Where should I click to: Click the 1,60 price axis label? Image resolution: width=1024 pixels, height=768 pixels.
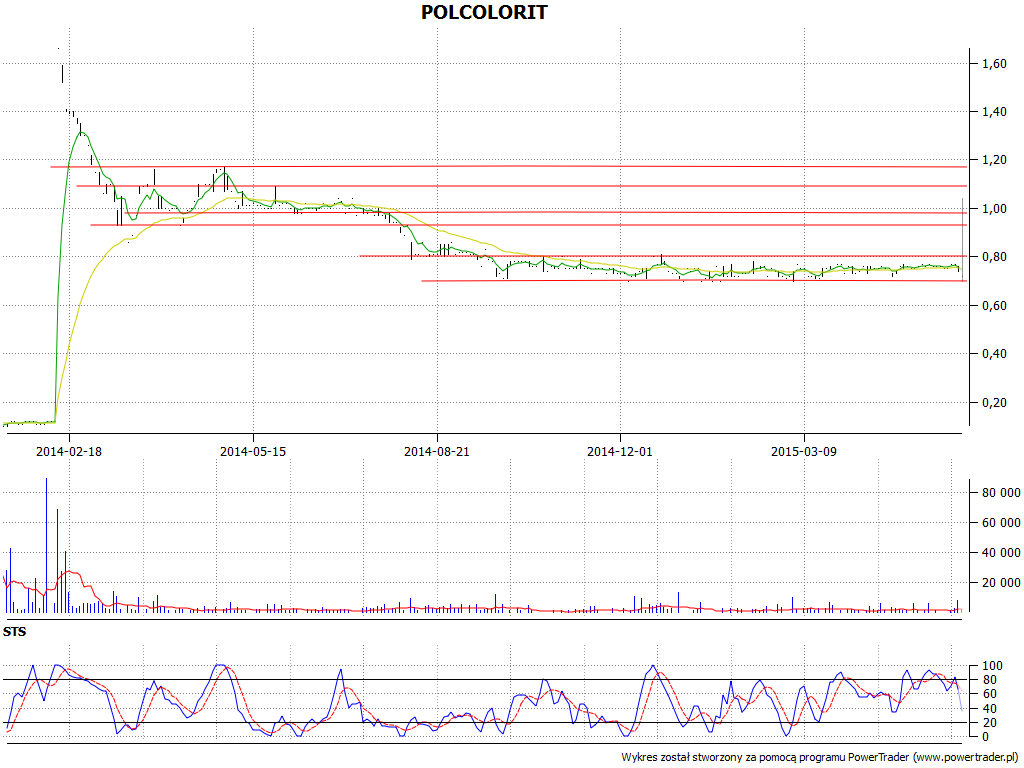pyautogui.click(x=994, y=64)
